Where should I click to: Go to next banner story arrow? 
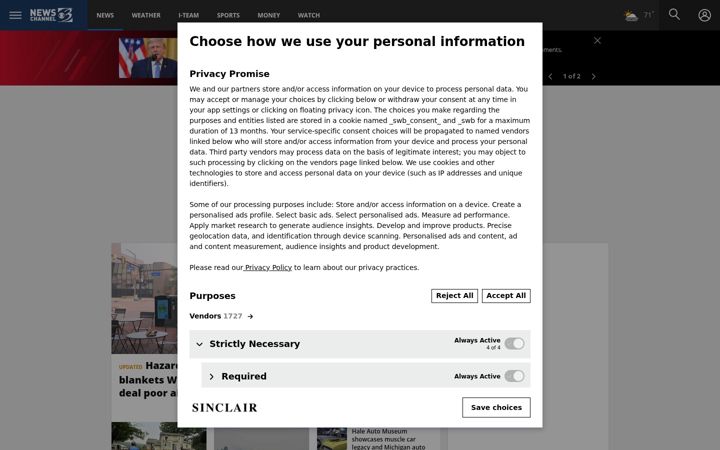pos(593,76)
